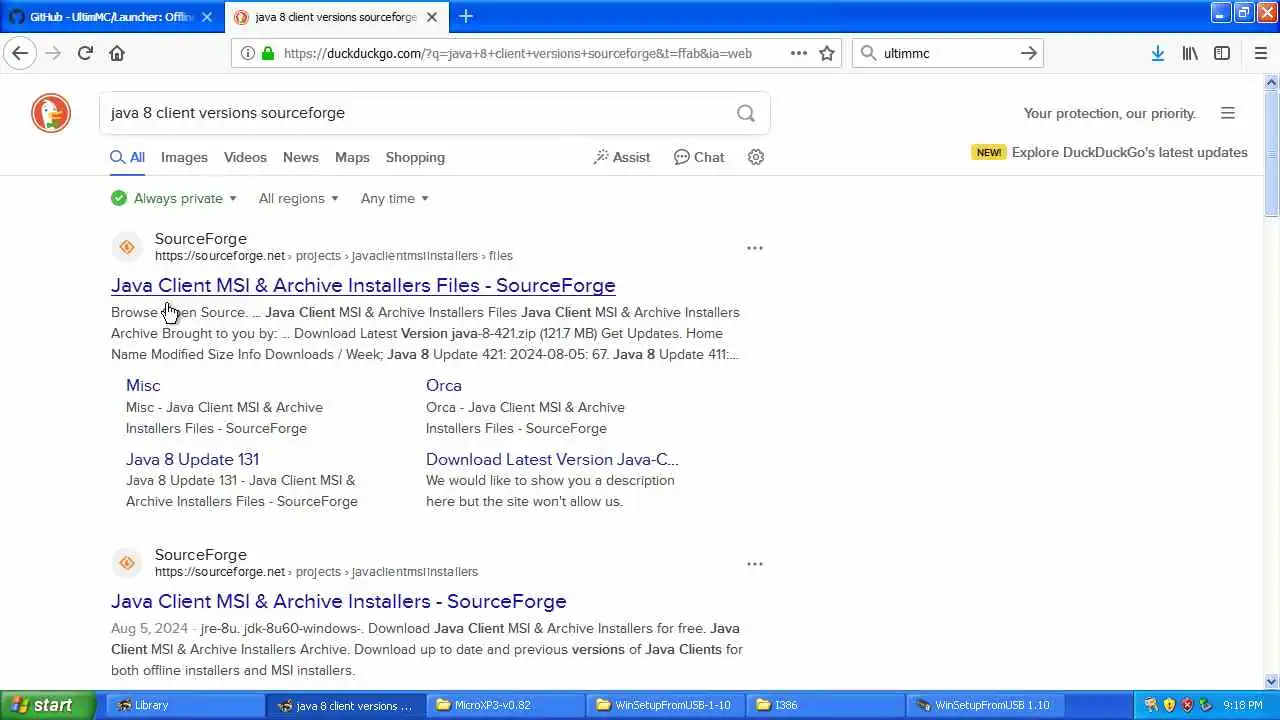The width and height of the screenshot is (1280, 720).
Task: Select the java 8 client versions tab
Action: [337, 17]
